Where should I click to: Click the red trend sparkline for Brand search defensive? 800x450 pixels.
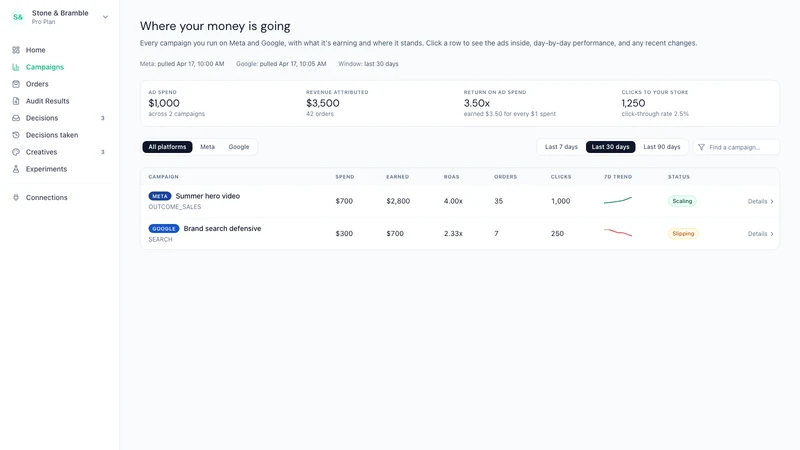(x=618, y=233)
